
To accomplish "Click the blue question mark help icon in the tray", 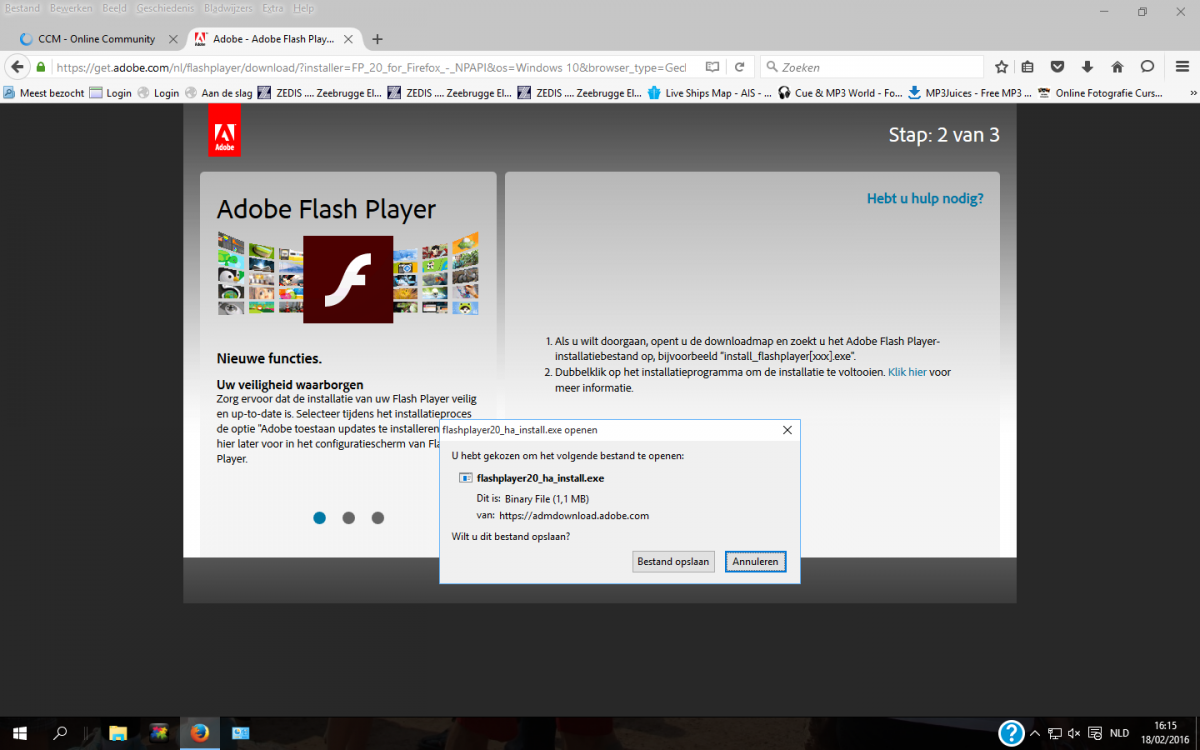I will point(1012,733).
